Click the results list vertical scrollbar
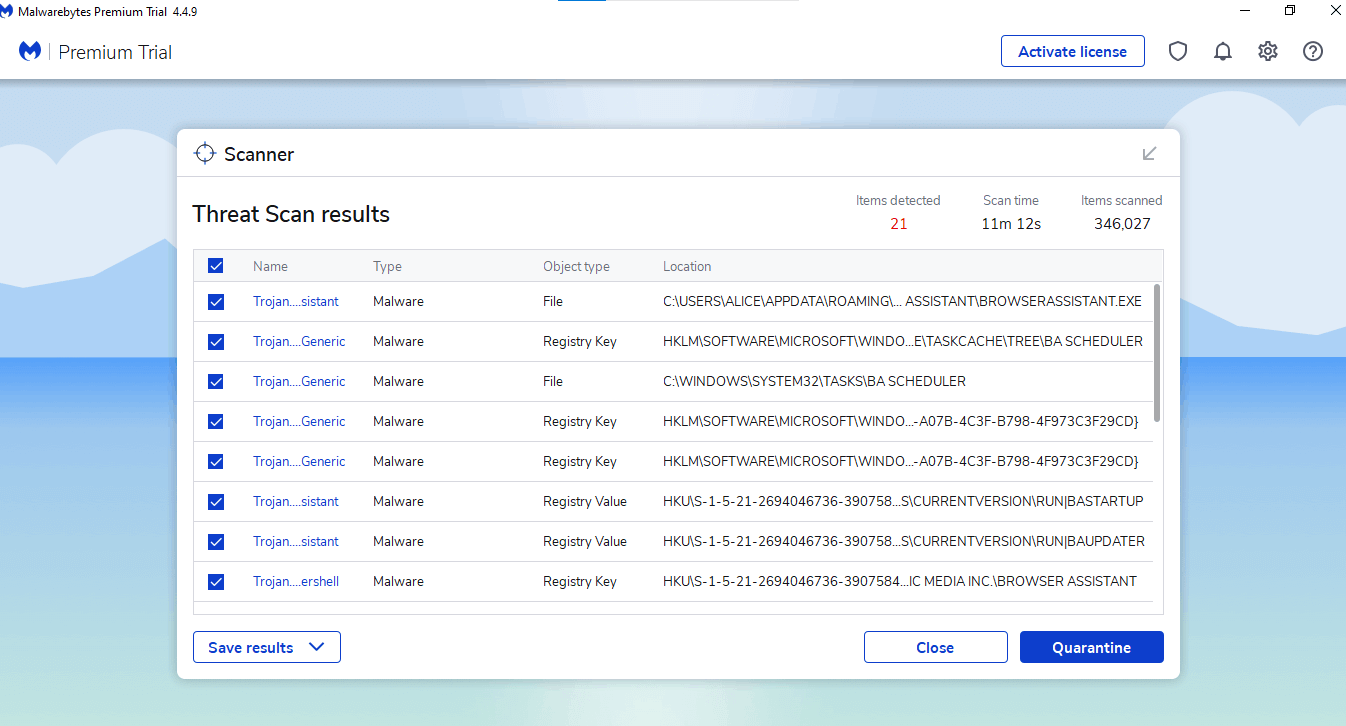 click(x=1157, y=352)
